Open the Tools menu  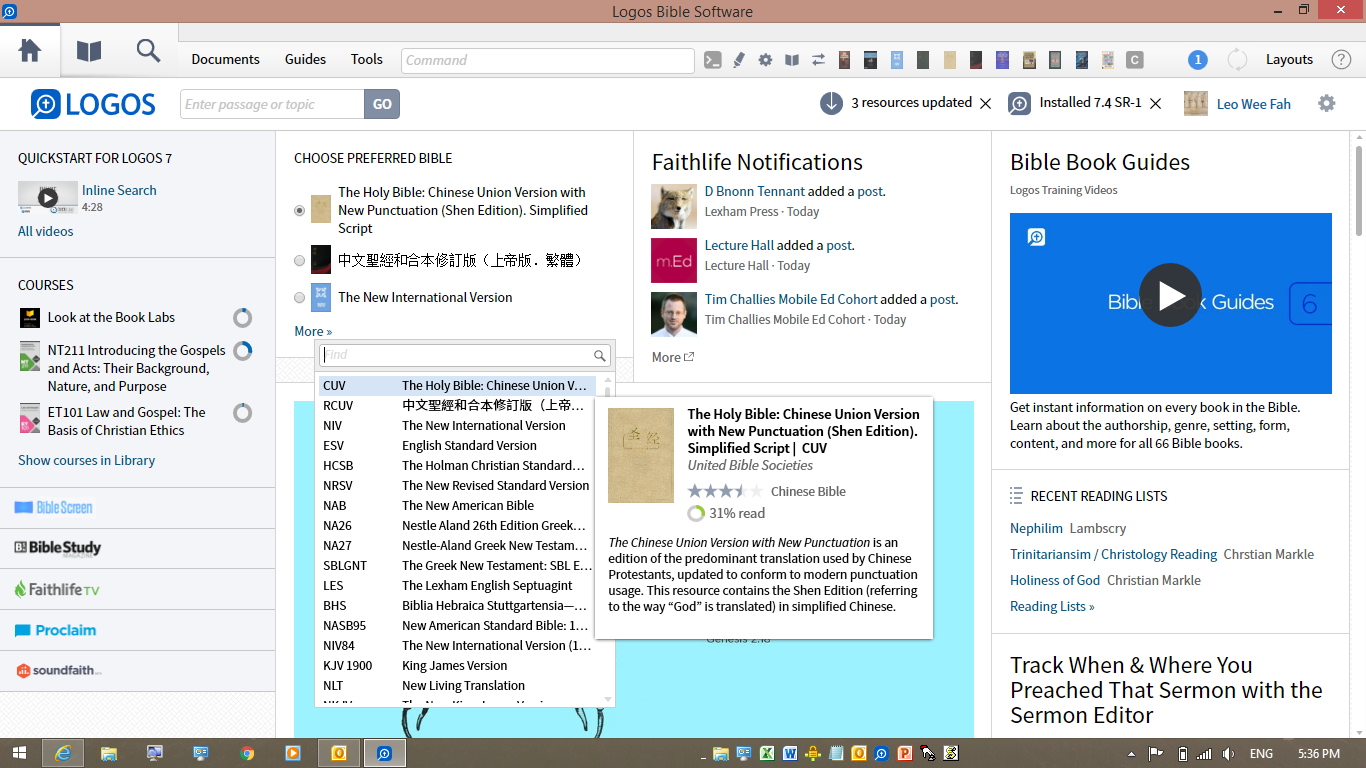click(367, 60)
